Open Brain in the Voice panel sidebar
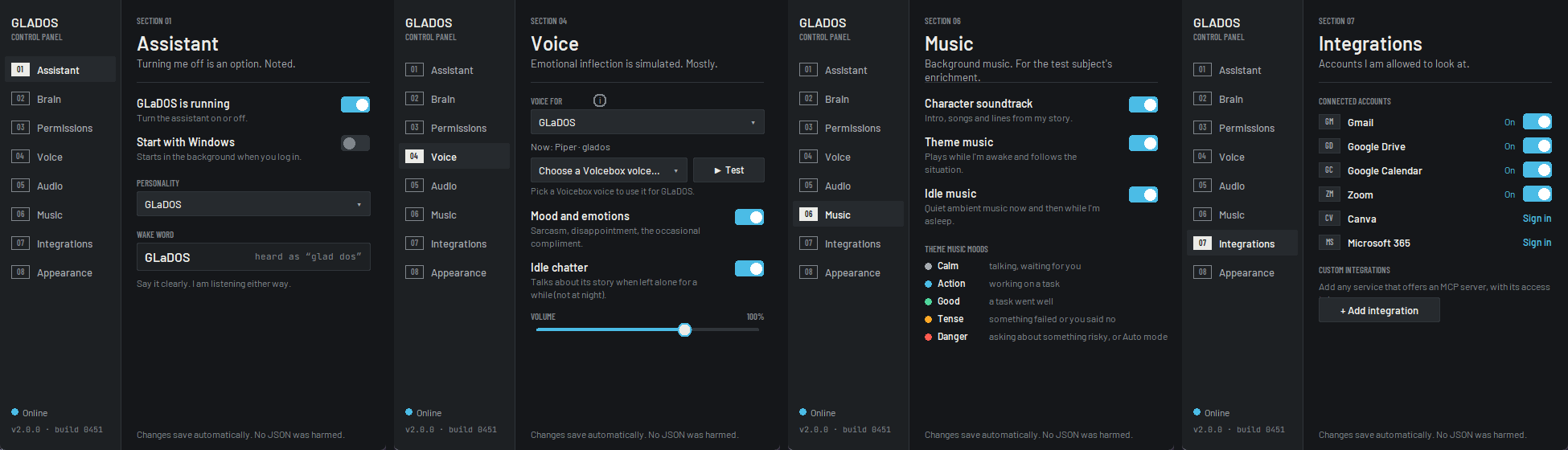This screenshot has height=450, width=1568. tap(454, 99)
